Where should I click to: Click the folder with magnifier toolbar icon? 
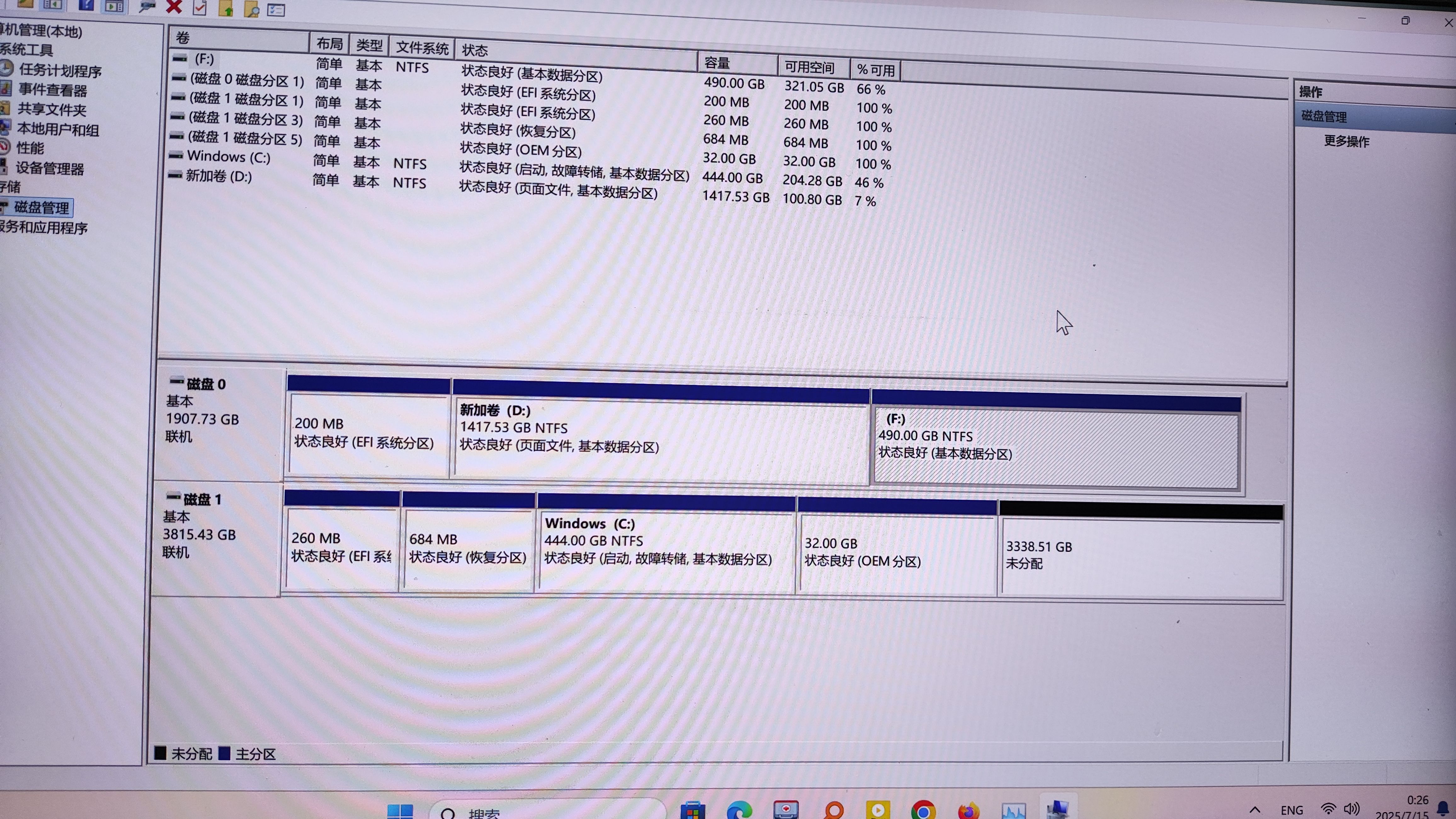(251, 9)
